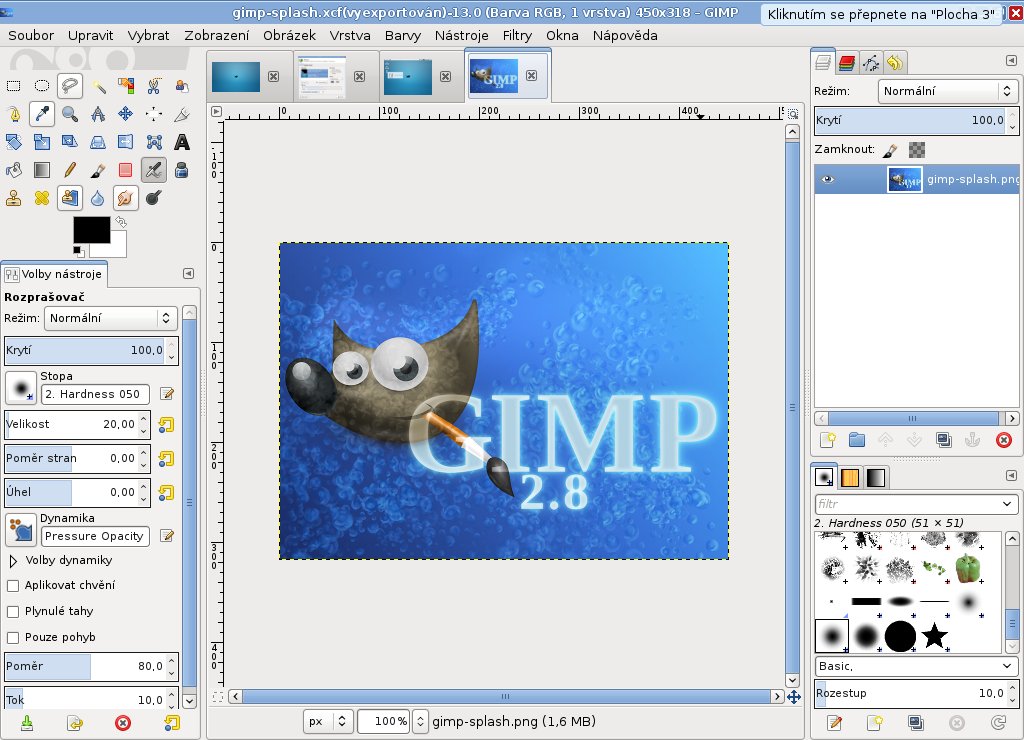
Task: Edit the Hardness 050 brush in tool options
Action: pyautogui.click(x=167, y=394)
